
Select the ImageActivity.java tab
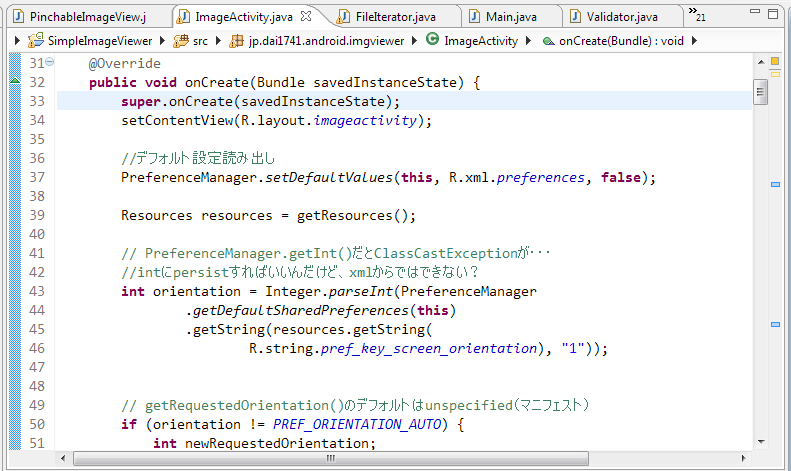[x=244, y=17]
